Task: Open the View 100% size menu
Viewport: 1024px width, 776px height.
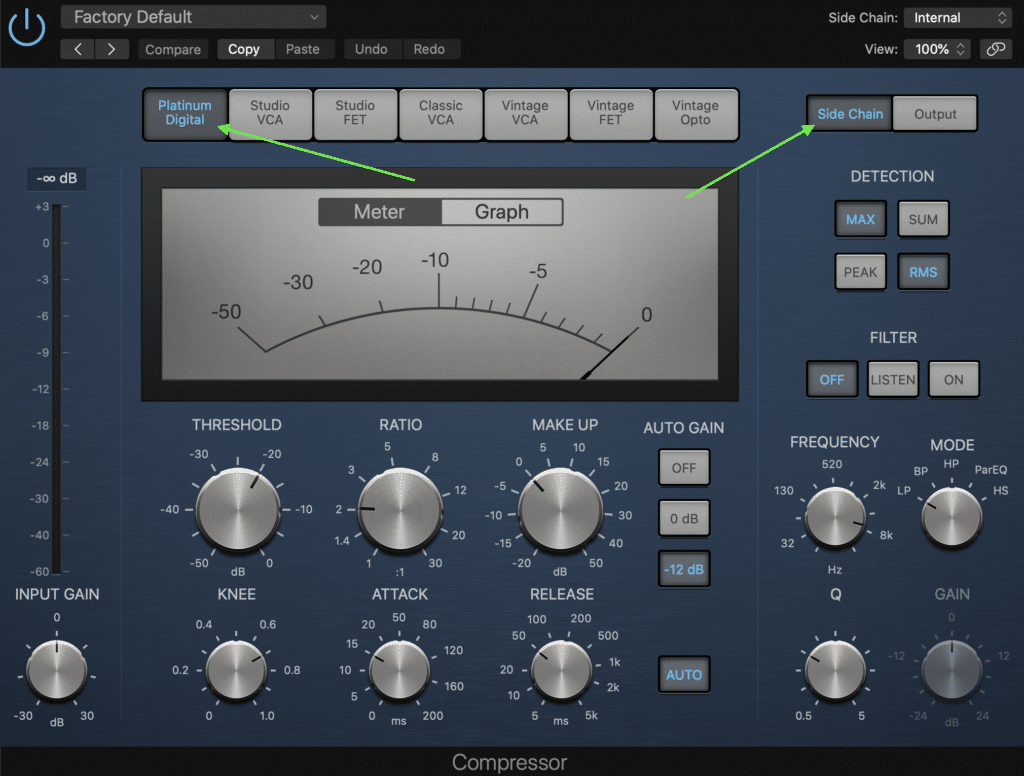Action: pyautogui.click(x=937, y=49)
